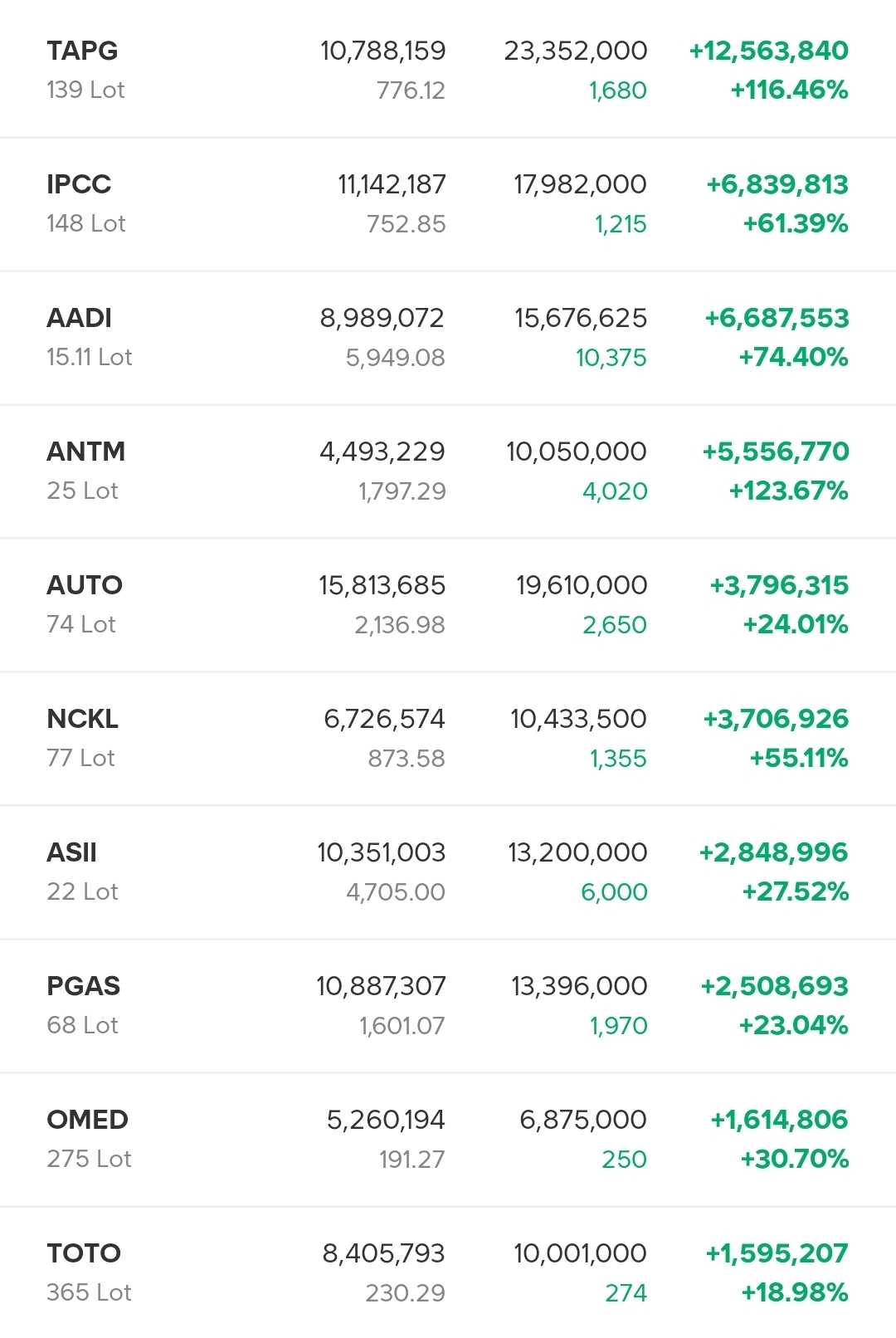Click the IPCC market value 17,982,000

tap(580, 184)
